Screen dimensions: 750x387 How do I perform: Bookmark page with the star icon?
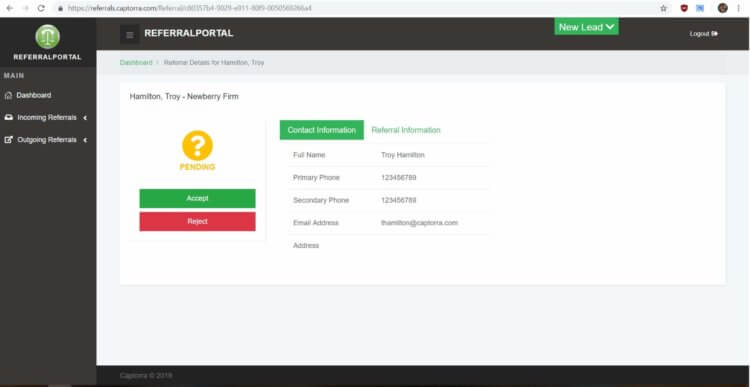point(663,8)
